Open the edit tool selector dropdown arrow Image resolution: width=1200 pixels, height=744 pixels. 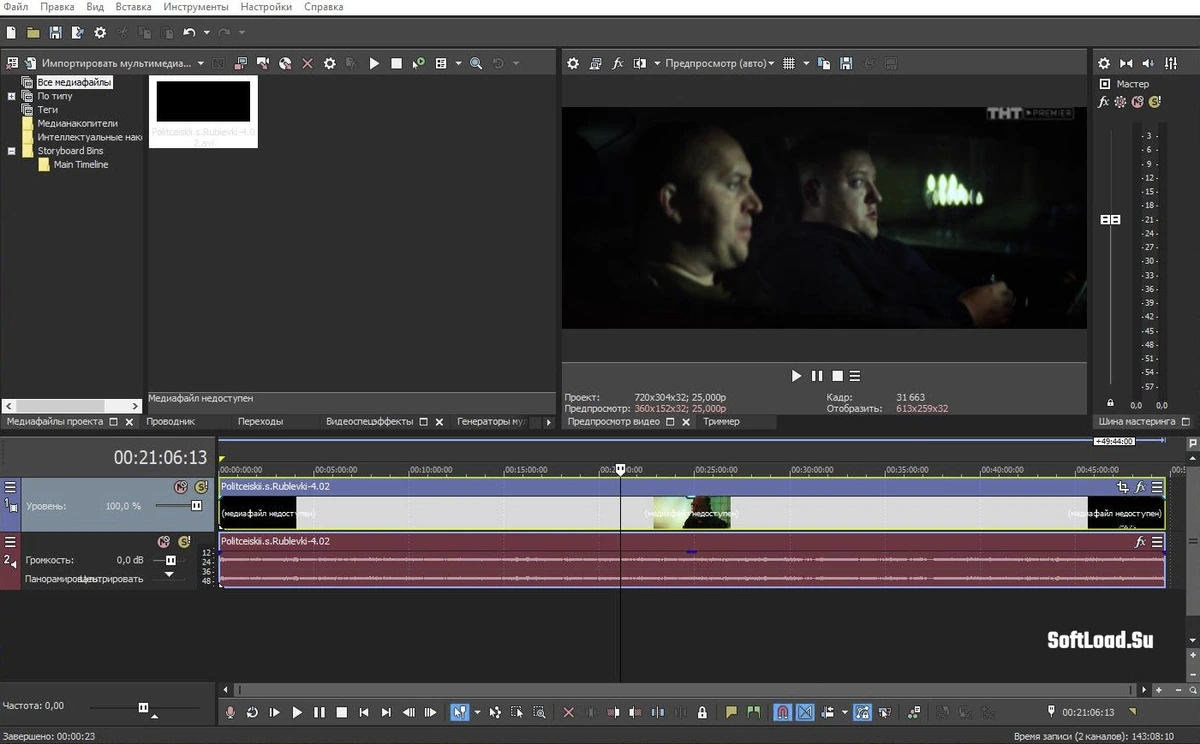(x=477, y=712)
